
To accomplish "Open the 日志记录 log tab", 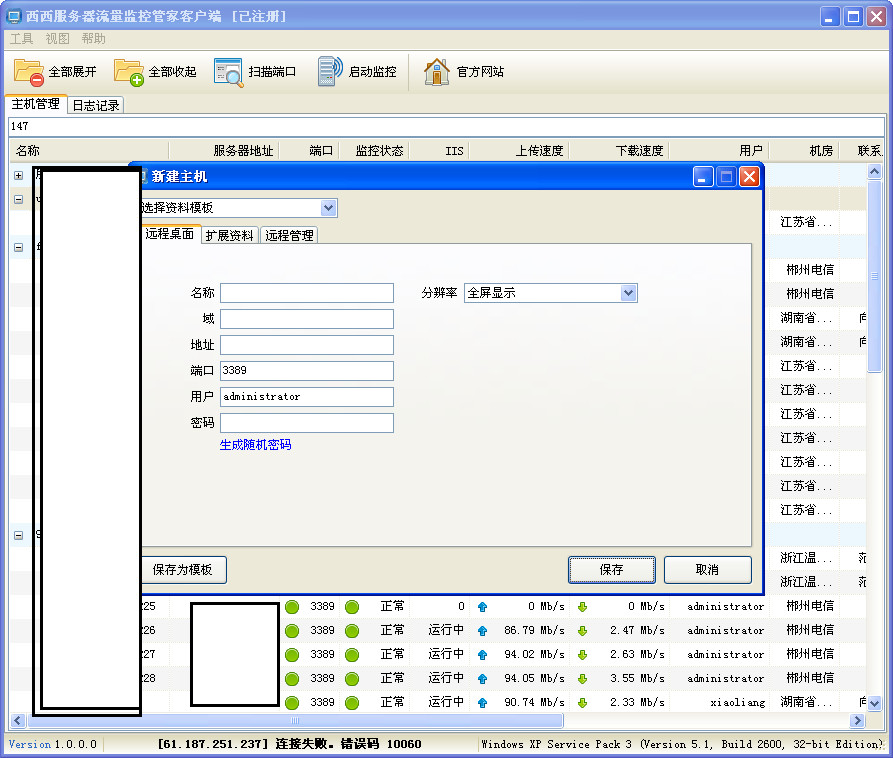I will point(96,105).
